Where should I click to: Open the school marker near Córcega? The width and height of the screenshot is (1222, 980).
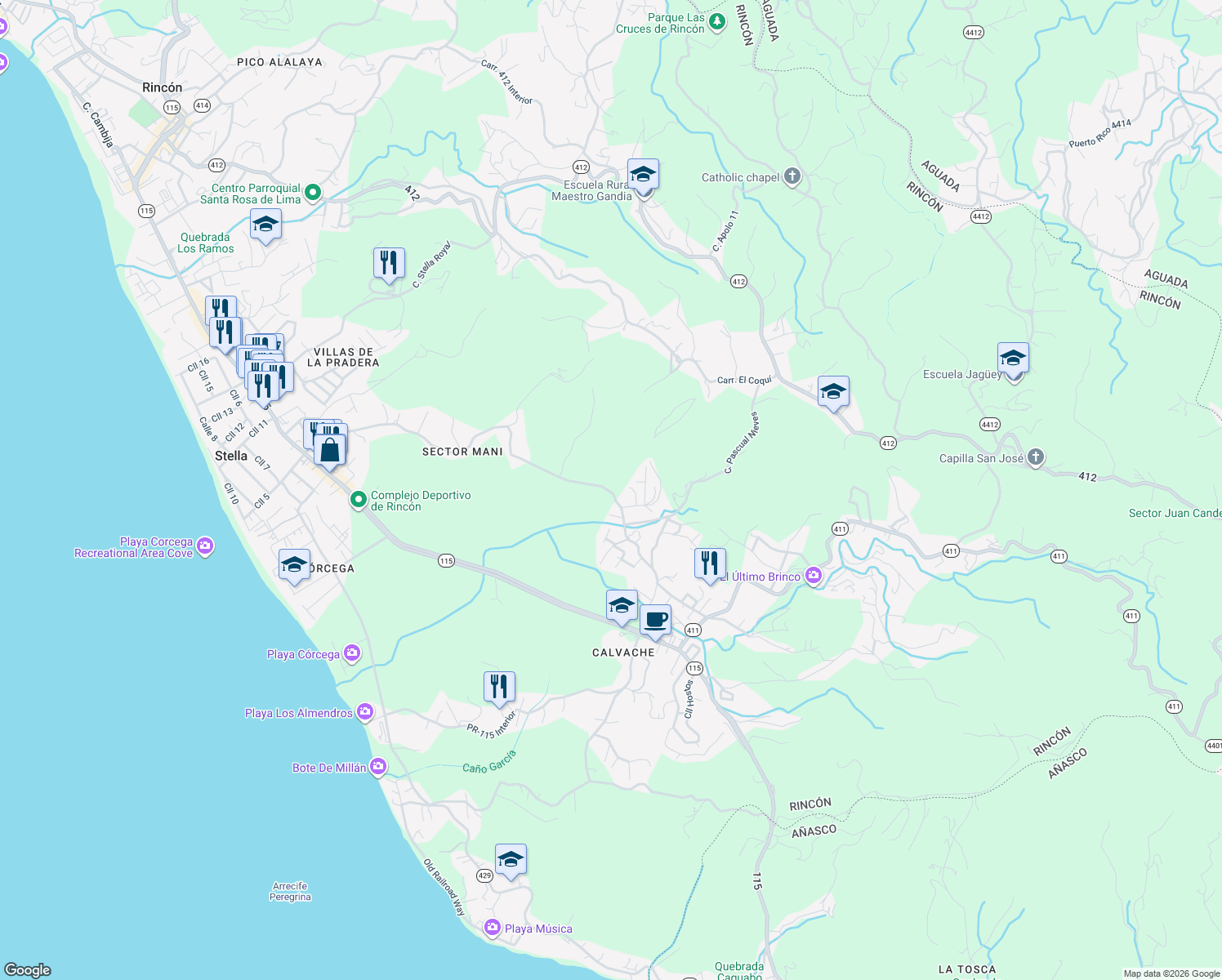click(x=294, y=564)
